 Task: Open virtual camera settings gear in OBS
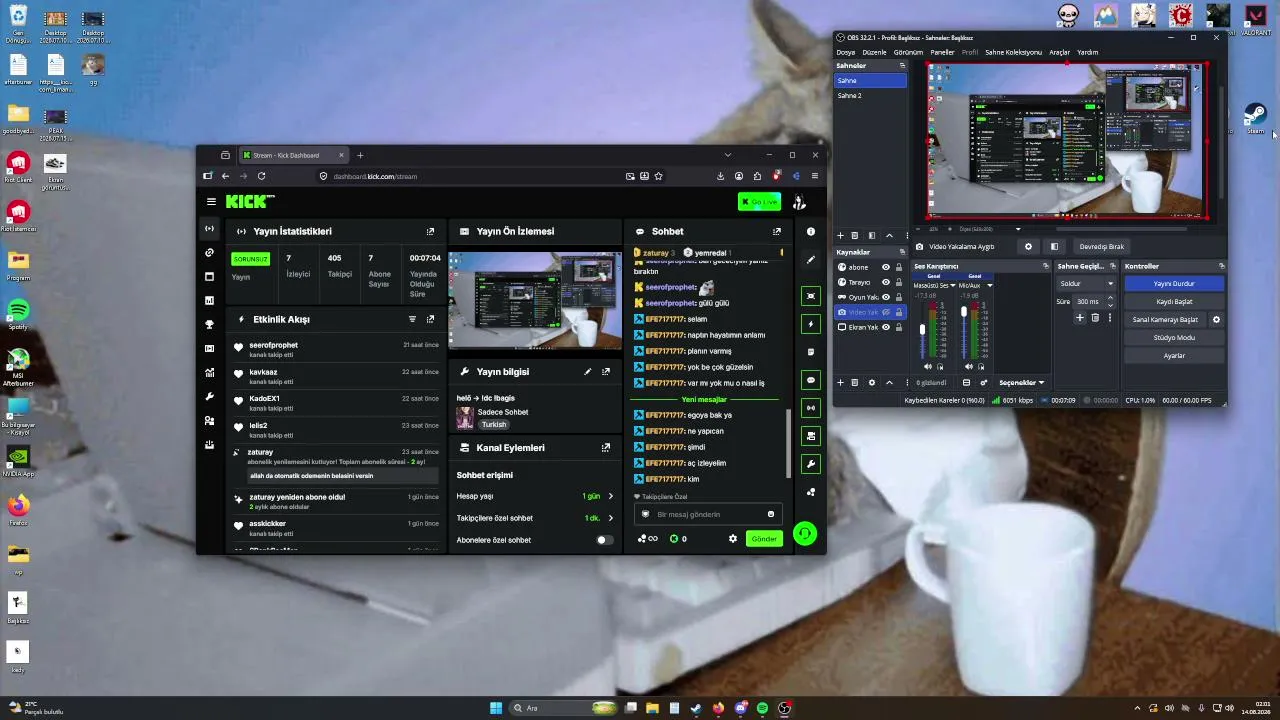(1216, 320)
